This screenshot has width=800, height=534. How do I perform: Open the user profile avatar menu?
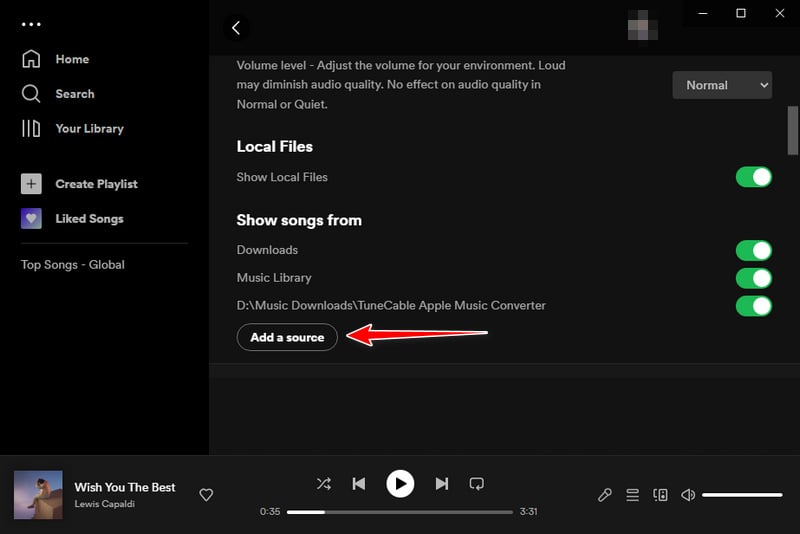[642, 25]
